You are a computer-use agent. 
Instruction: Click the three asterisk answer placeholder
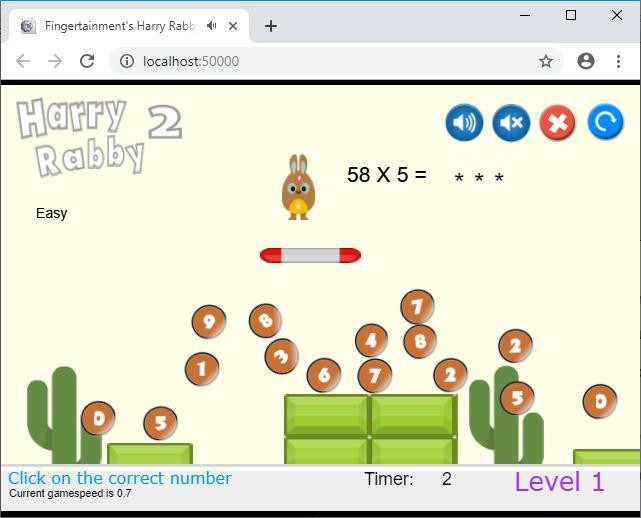(x=479, y=178)
